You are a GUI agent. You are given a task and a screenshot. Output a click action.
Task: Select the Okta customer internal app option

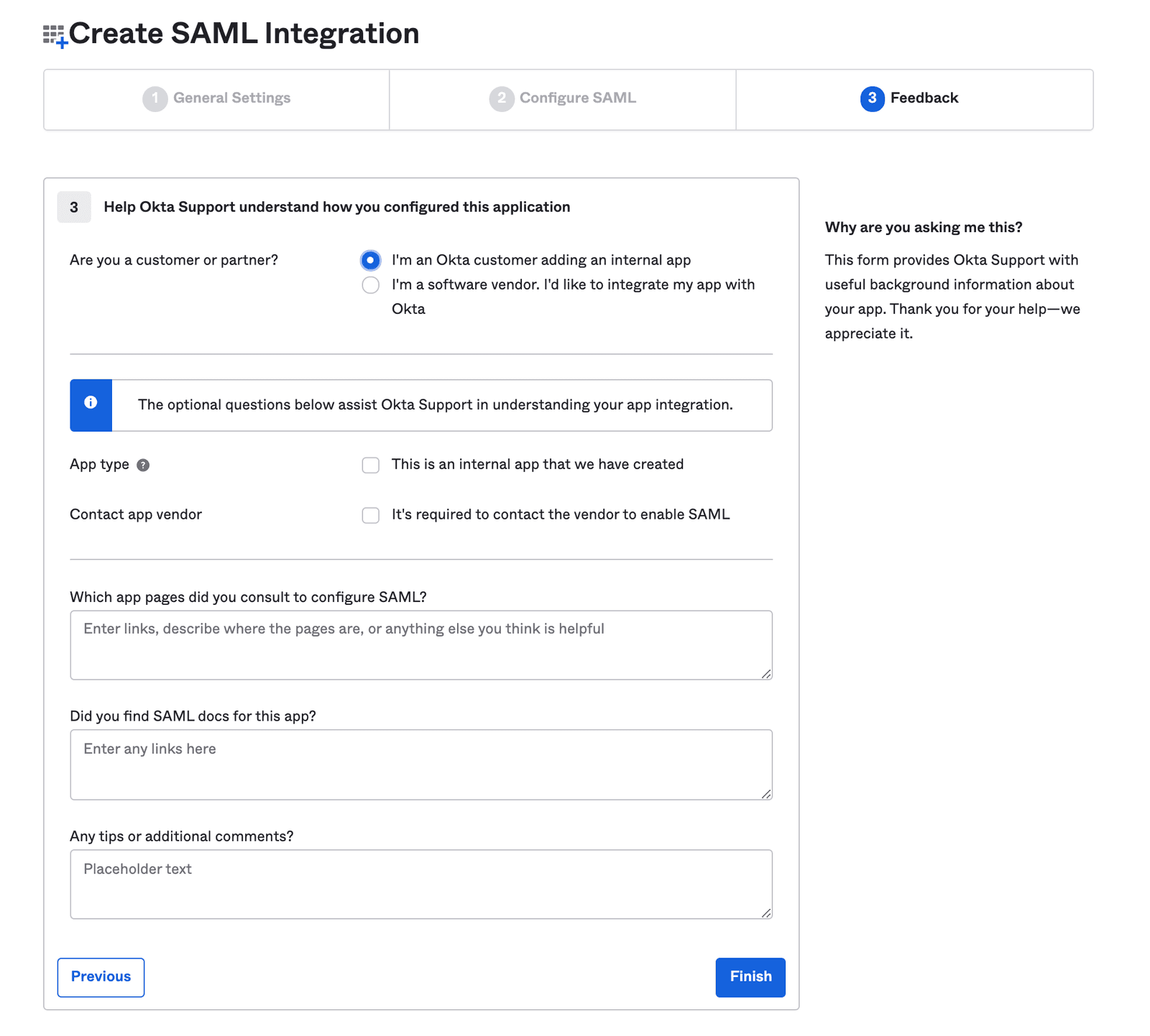[x=370, y=260]
